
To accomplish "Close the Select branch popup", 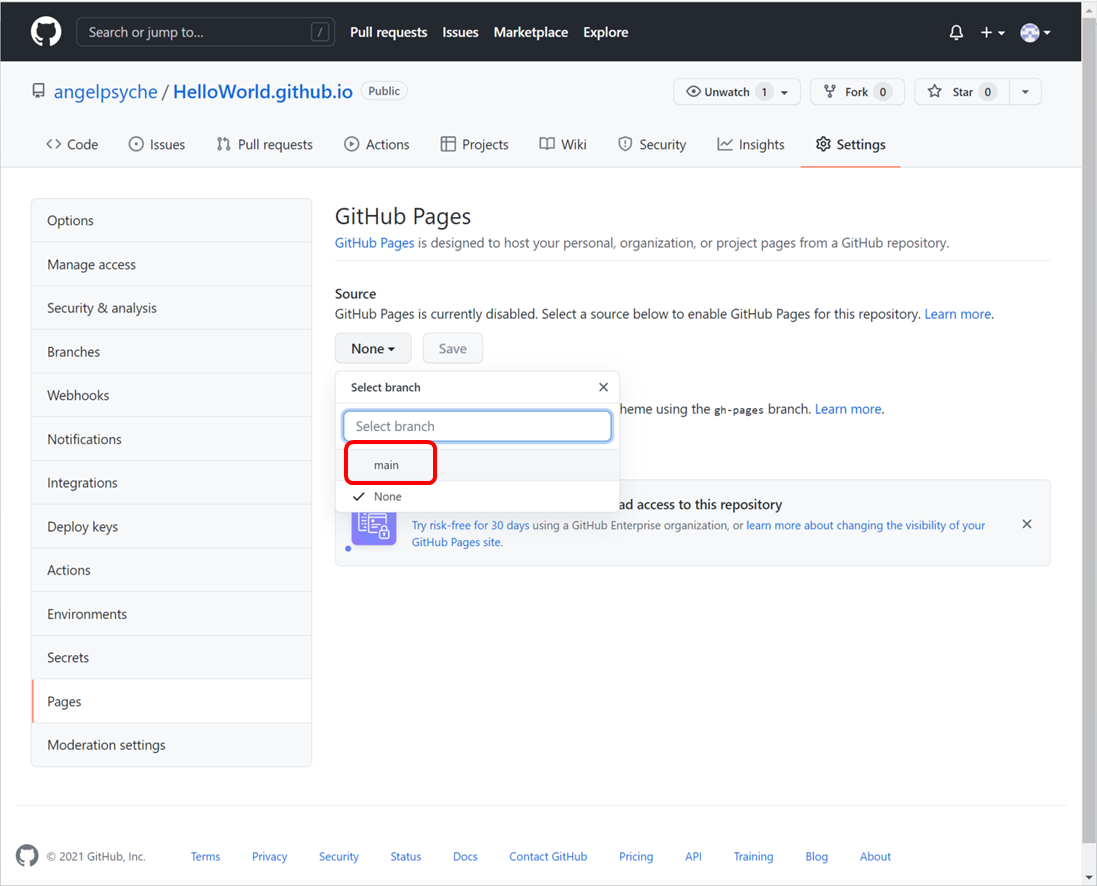I will 603,387.
